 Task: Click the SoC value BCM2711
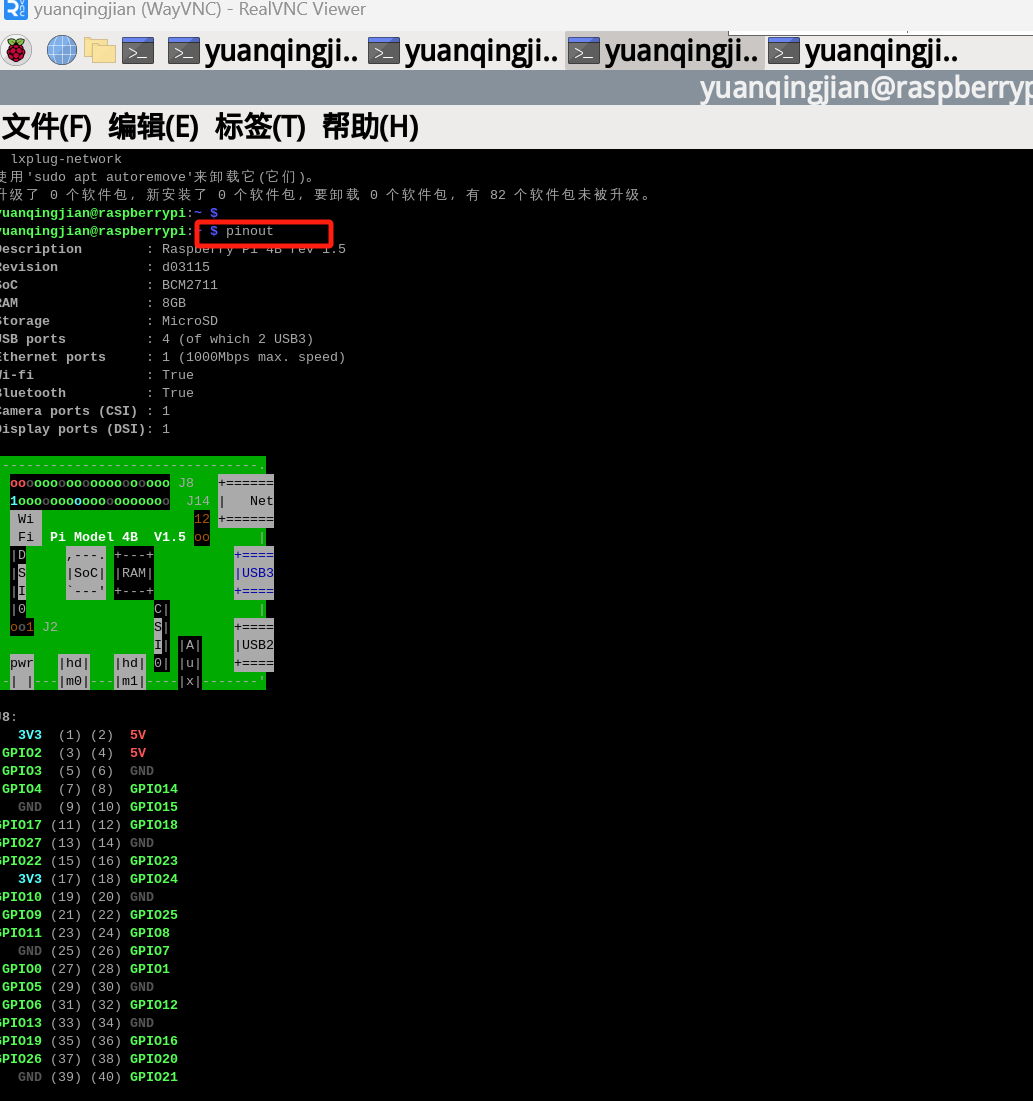pyautogui.click(x=190, y=285)
